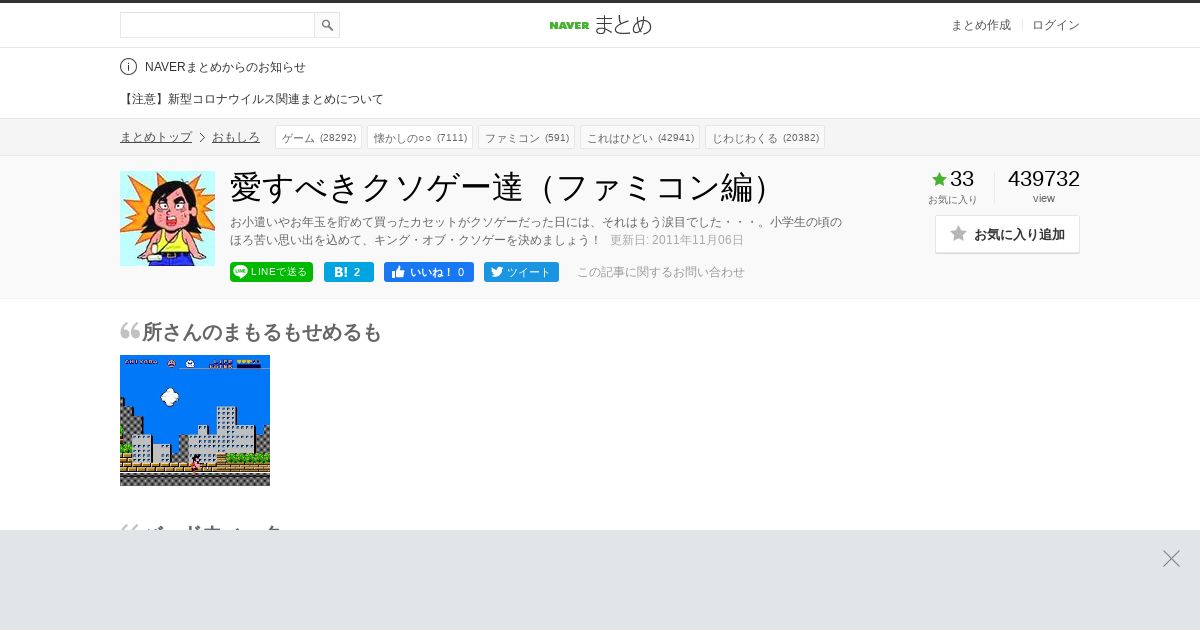Click inside the search text field
1200x630 pixels.
(217, 25)
